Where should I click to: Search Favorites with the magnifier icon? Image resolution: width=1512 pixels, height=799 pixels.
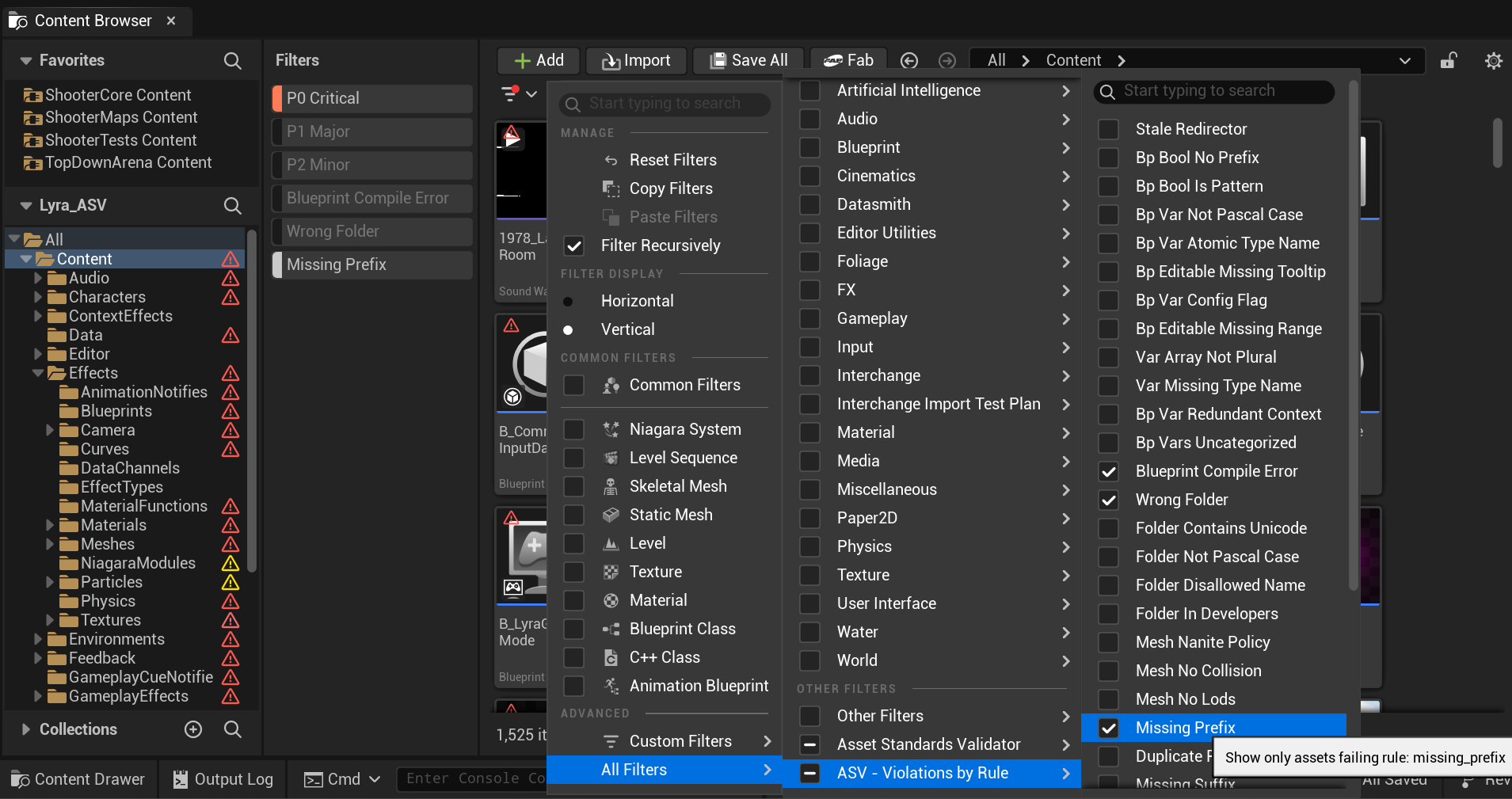tap(232, 61)
